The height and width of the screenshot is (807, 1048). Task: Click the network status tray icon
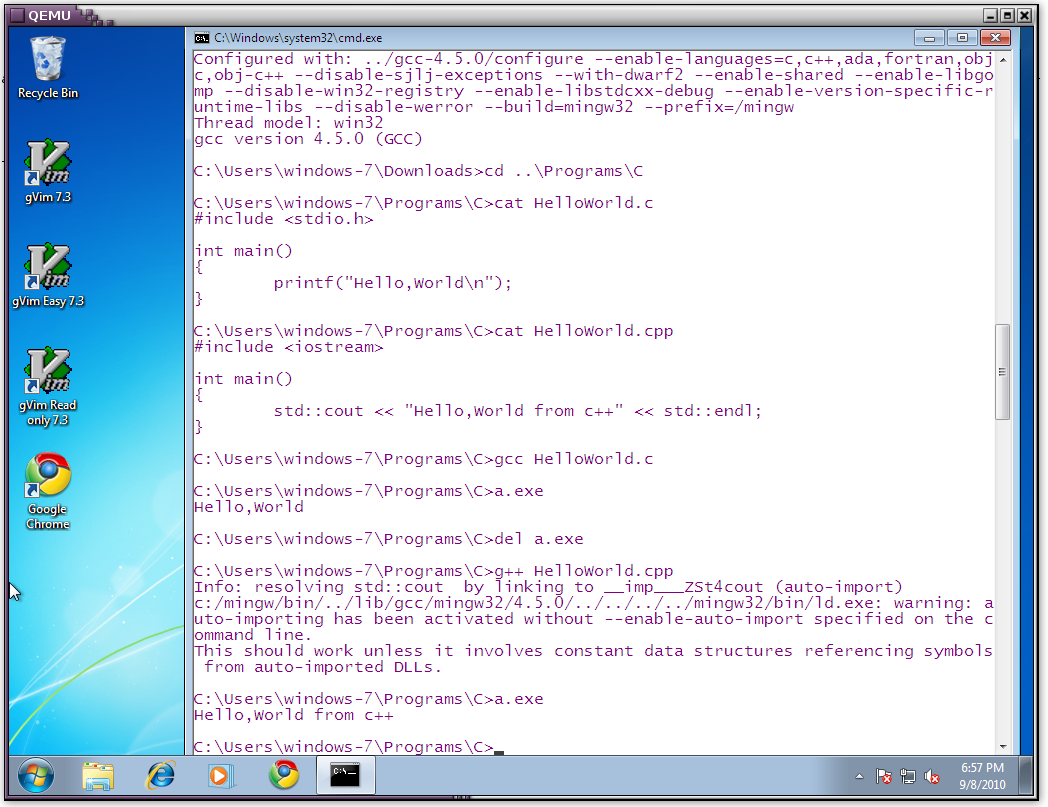point(908,776)
